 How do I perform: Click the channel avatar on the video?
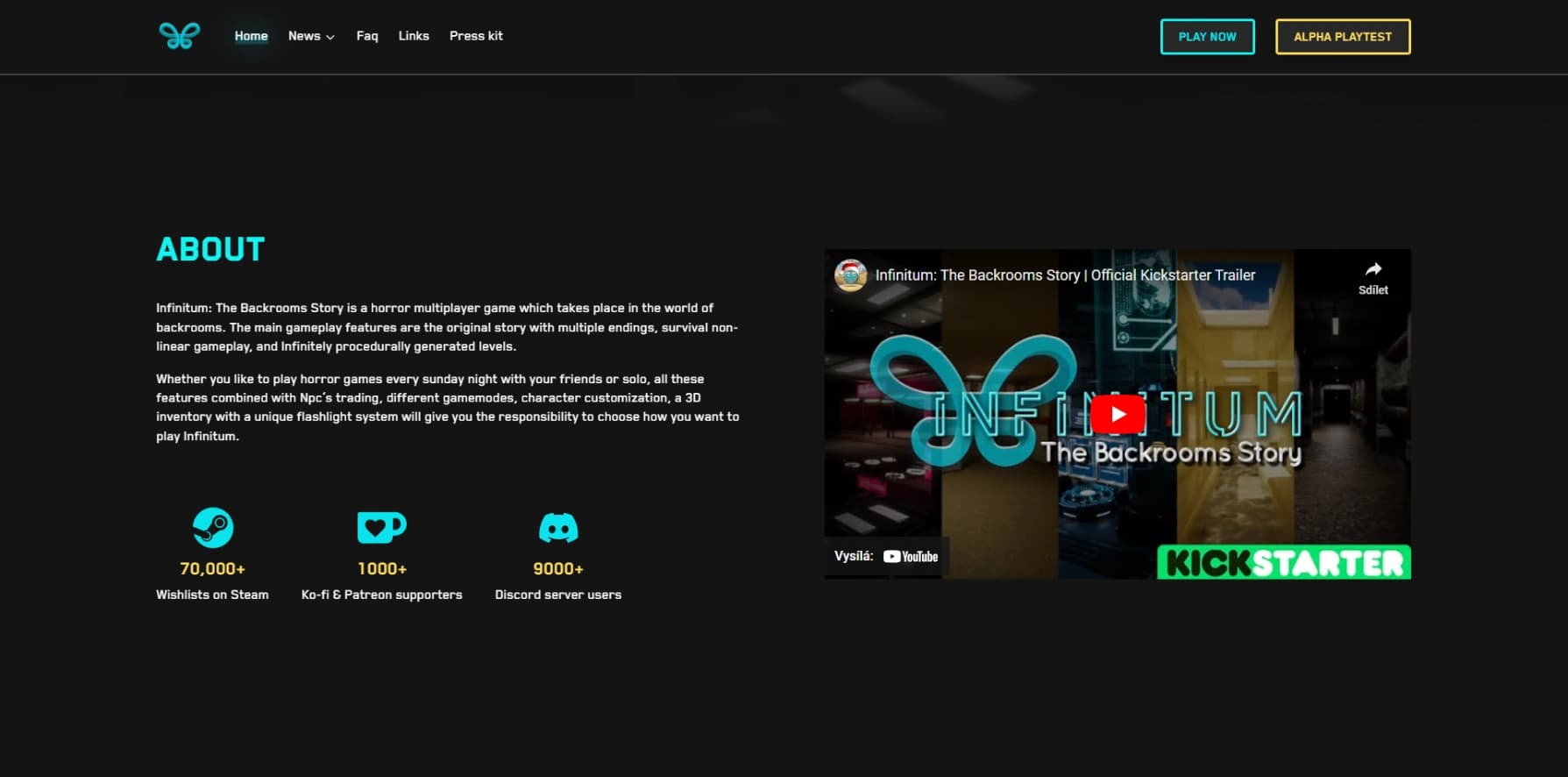(x=850, y=275)
